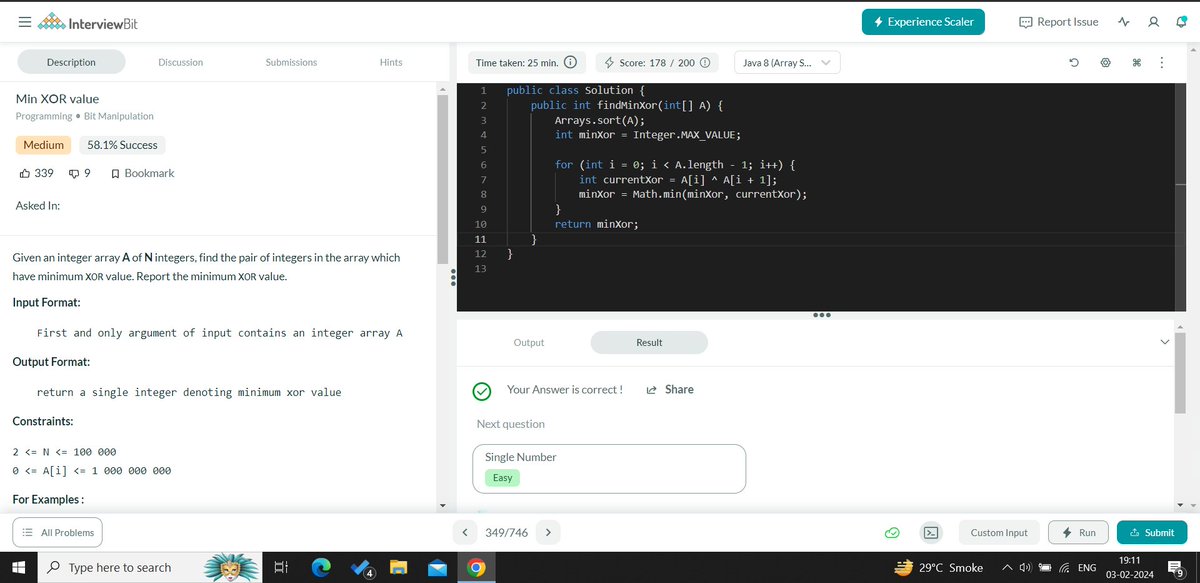Click the horizontal editor splitter dots handle

pos(822,315)
